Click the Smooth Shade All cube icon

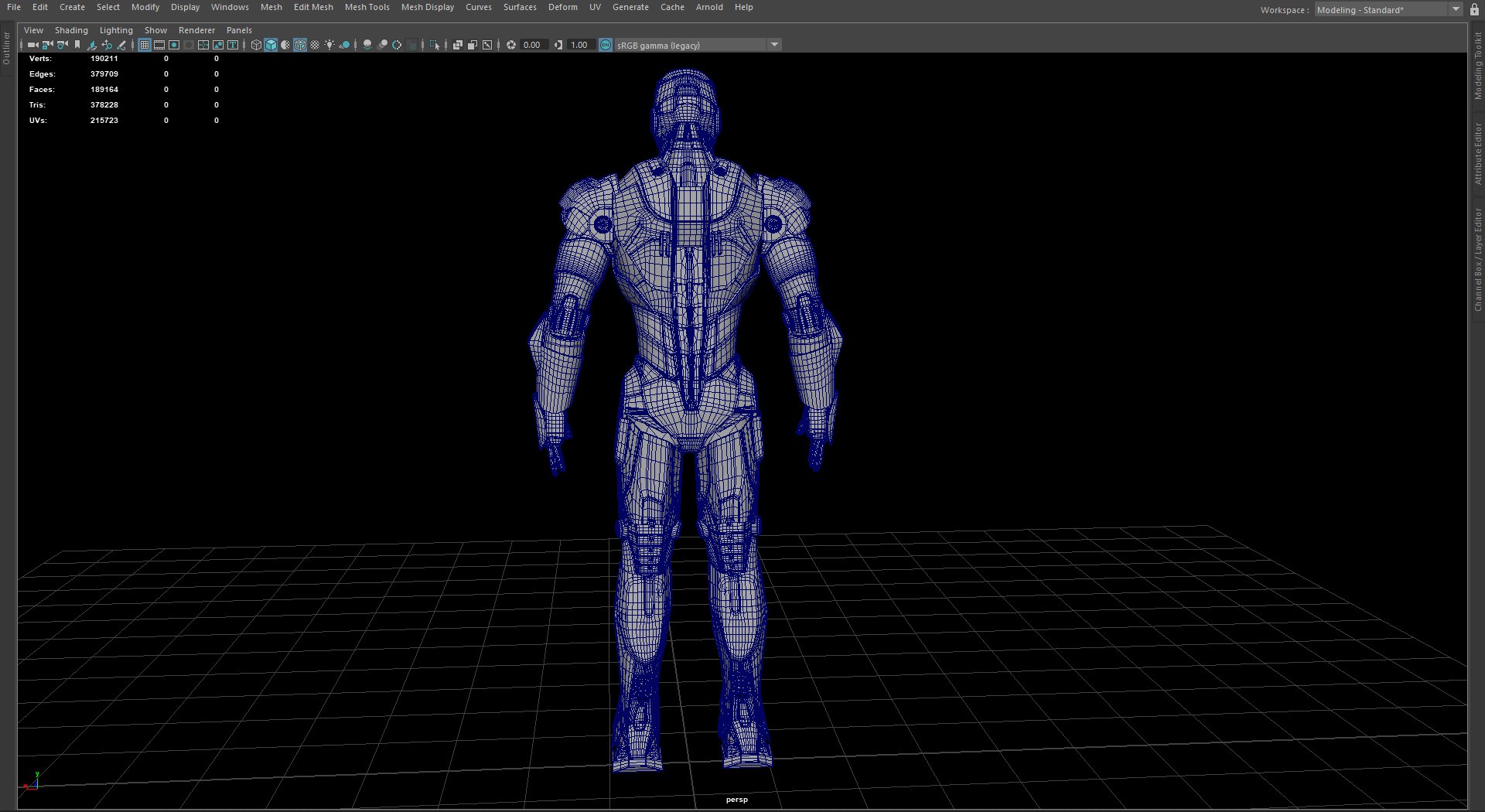[x=271, y=45]
